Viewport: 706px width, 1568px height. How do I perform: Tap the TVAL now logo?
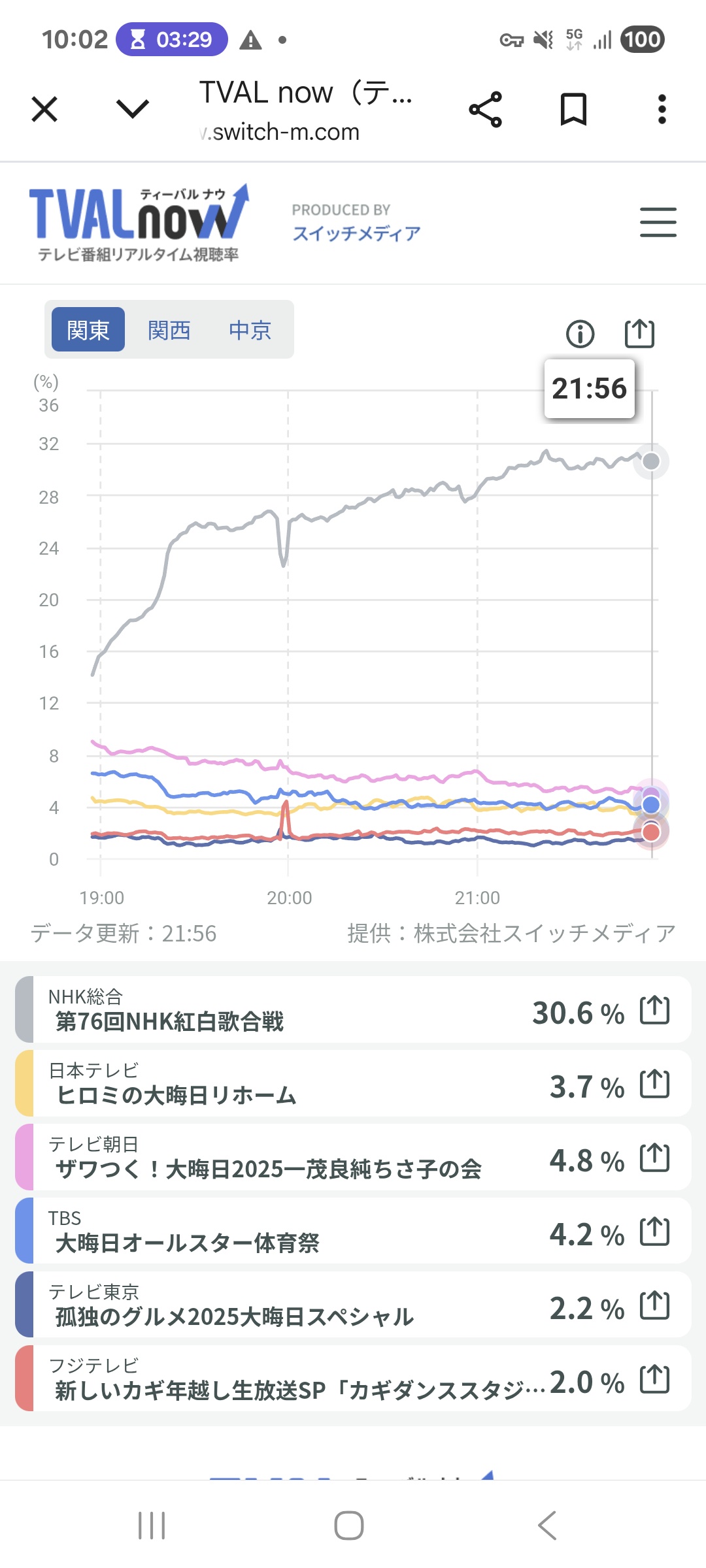139,222
